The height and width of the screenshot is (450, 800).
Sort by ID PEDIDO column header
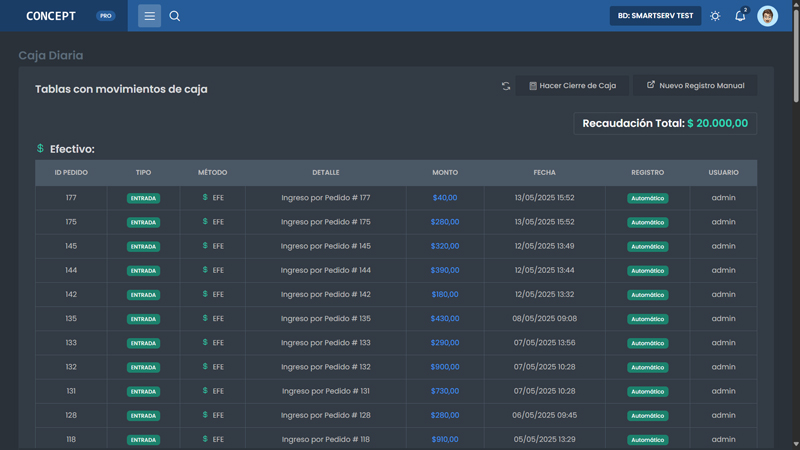coord(71,173)
